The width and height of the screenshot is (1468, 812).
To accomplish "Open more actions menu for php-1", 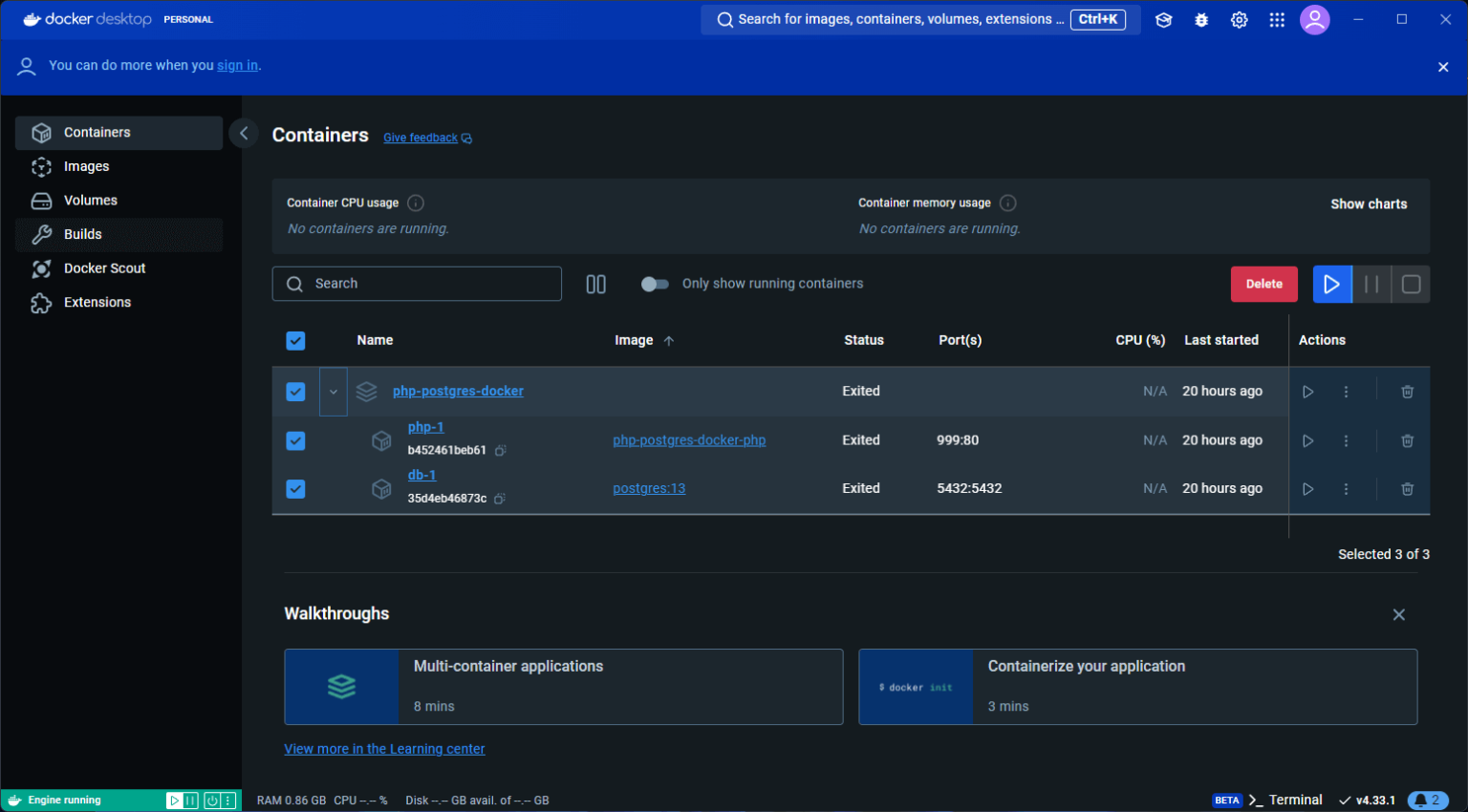I will (1346, 440).
